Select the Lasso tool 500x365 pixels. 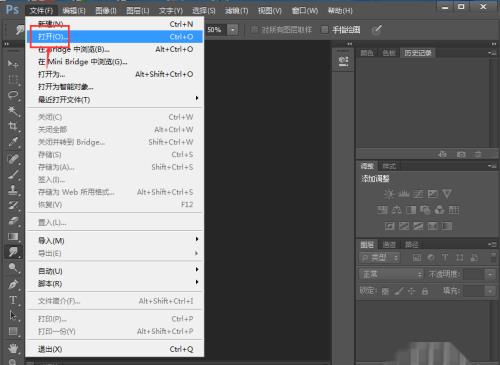coord(13,95)
